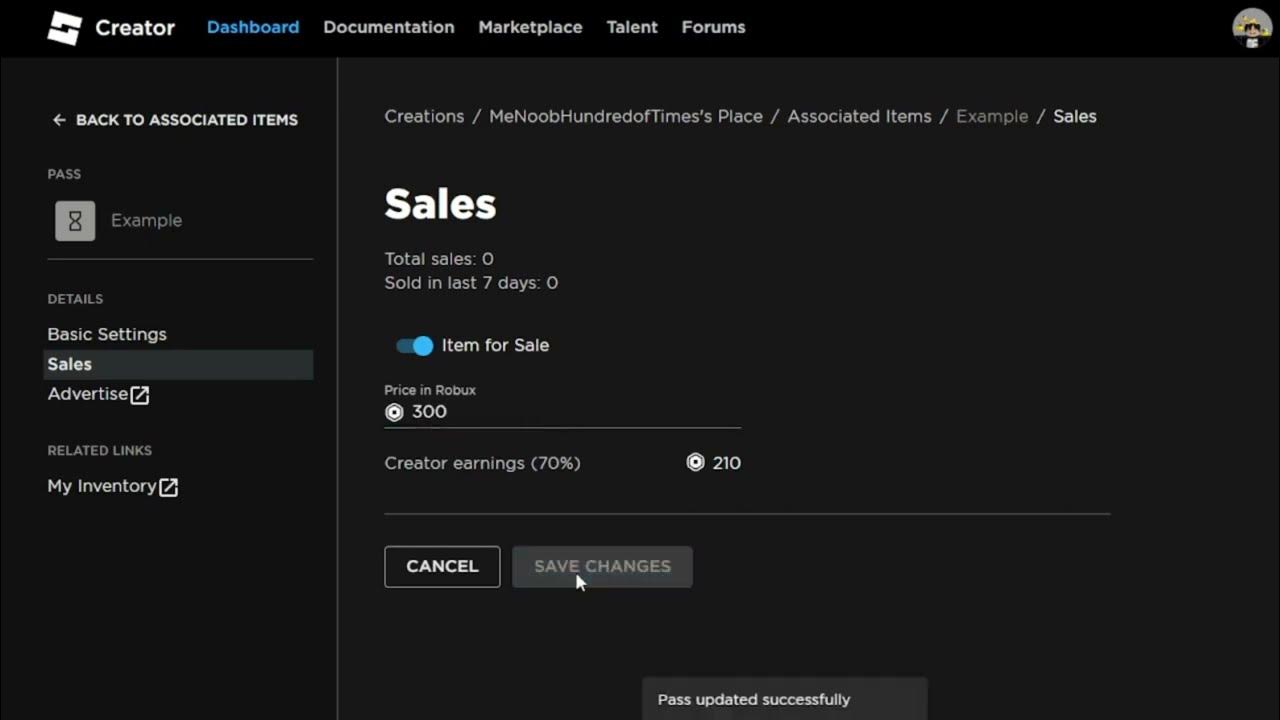The image size is (1280, 720).
Task: Click the Example breadcrumb
Action: [x=992, y=116]
